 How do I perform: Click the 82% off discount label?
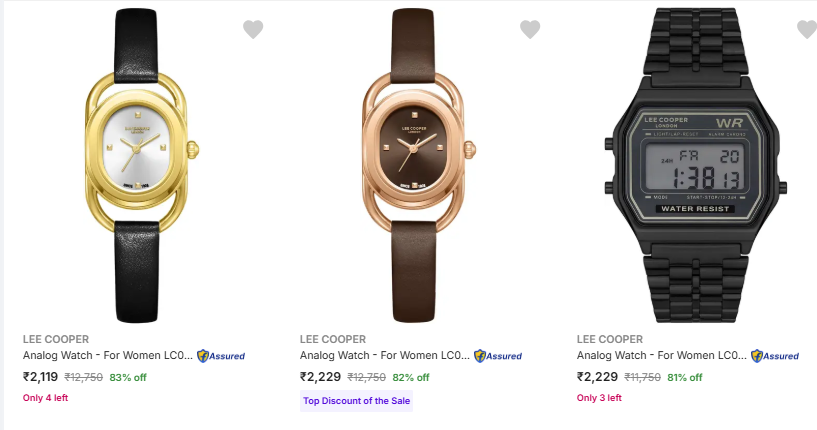[x=410, y=378]
